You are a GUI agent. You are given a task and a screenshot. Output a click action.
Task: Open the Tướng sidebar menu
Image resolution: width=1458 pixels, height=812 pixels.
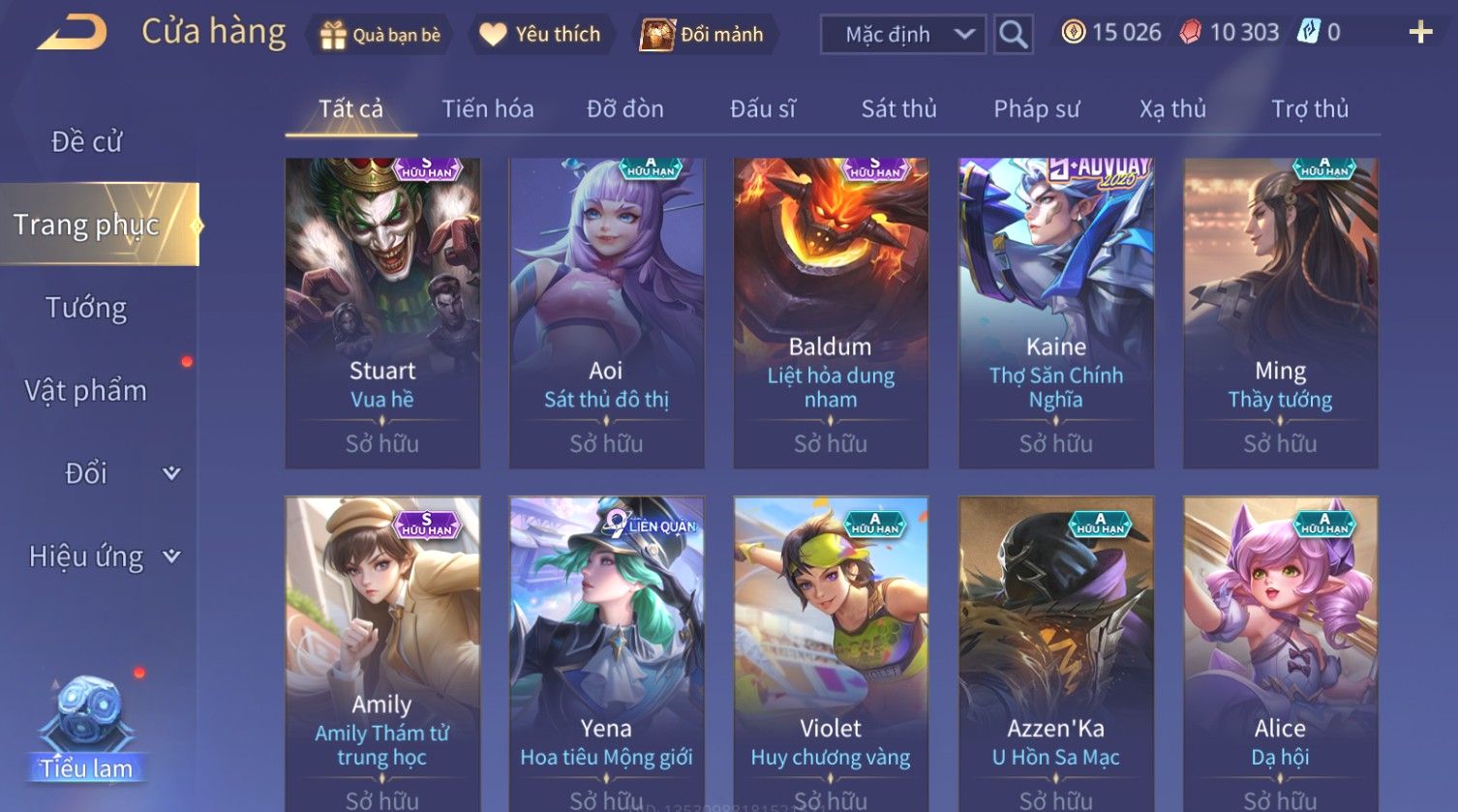tap(86, 308)
